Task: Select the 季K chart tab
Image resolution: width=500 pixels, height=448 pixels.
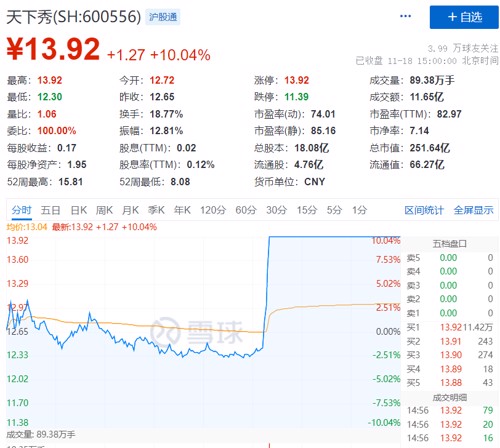Action: point(156,210)
